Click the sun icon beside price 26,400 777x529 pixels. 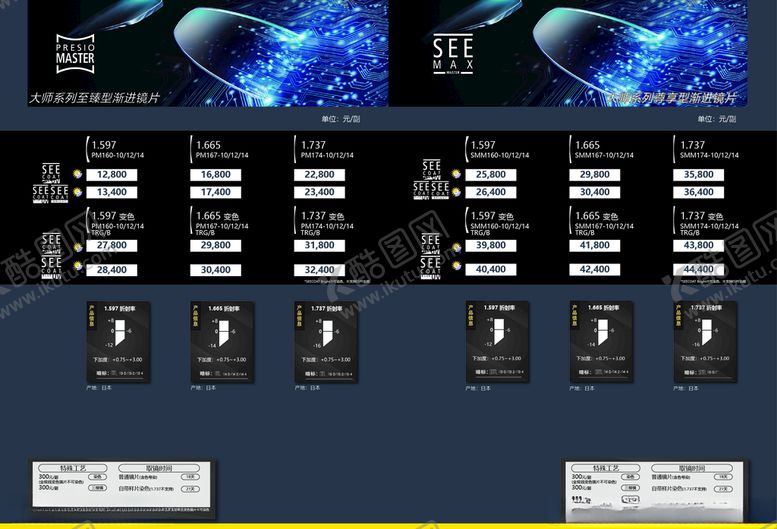click(457, 192)
